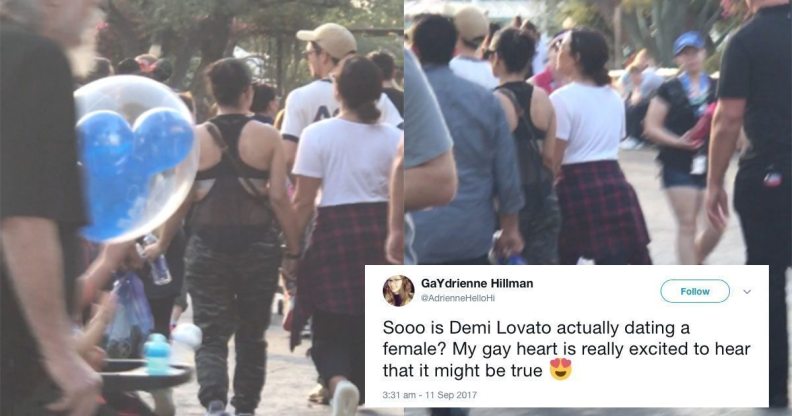Click the blue Mickey-shaped balloon
The width and height of the screenshot is (792, 416).
pos(135,160)
